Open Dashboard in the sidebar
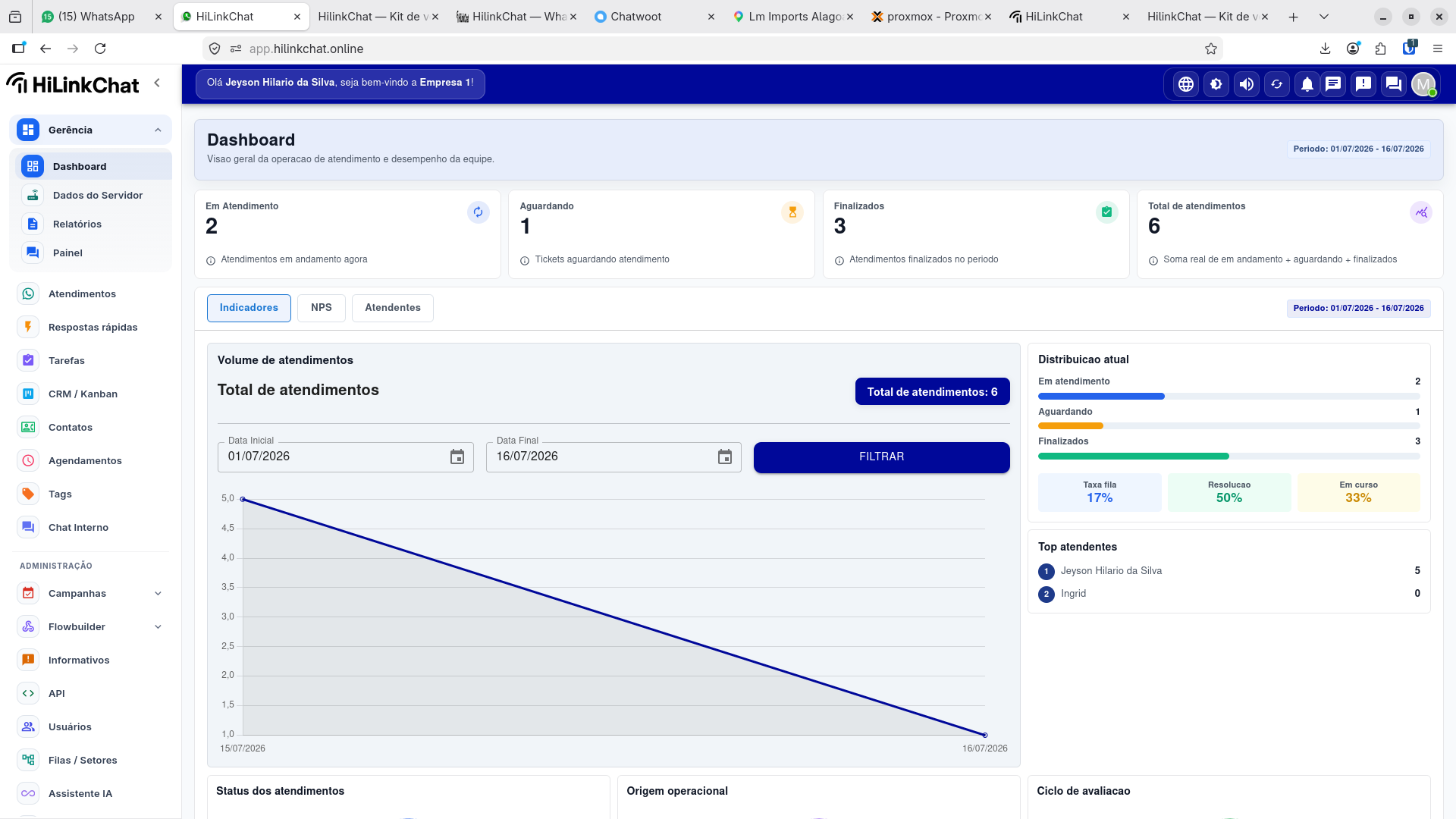 (93, 166)
